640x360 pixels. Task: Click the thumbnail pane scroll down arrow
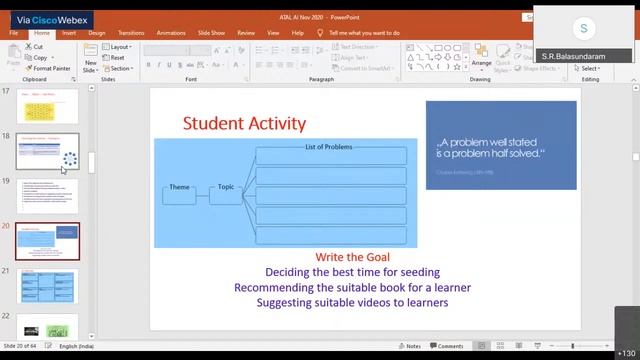click(91, 336)
